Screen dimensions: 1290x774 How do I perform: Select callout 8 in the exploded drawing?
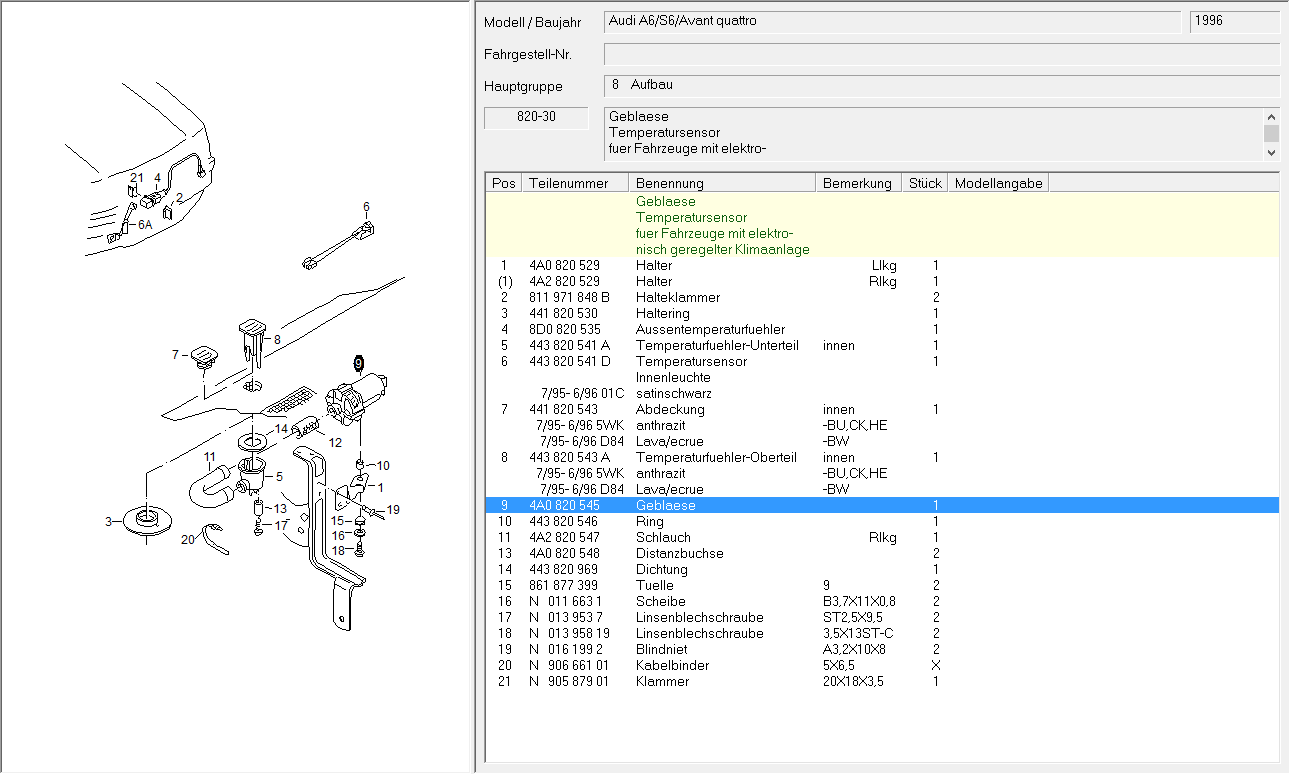click(277, 340)
